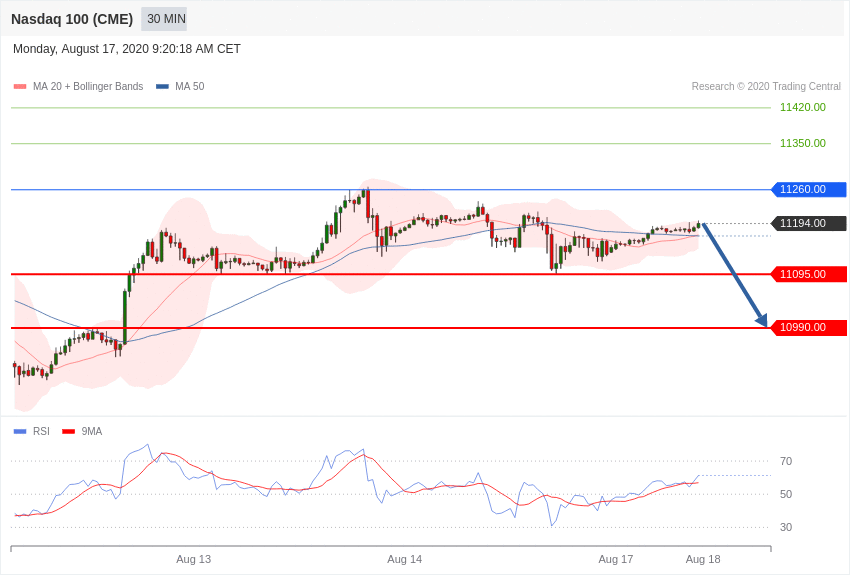This screenshot has width=850, height=576.
Task: Click the RSI 70 level label
Action: point(786,461)
